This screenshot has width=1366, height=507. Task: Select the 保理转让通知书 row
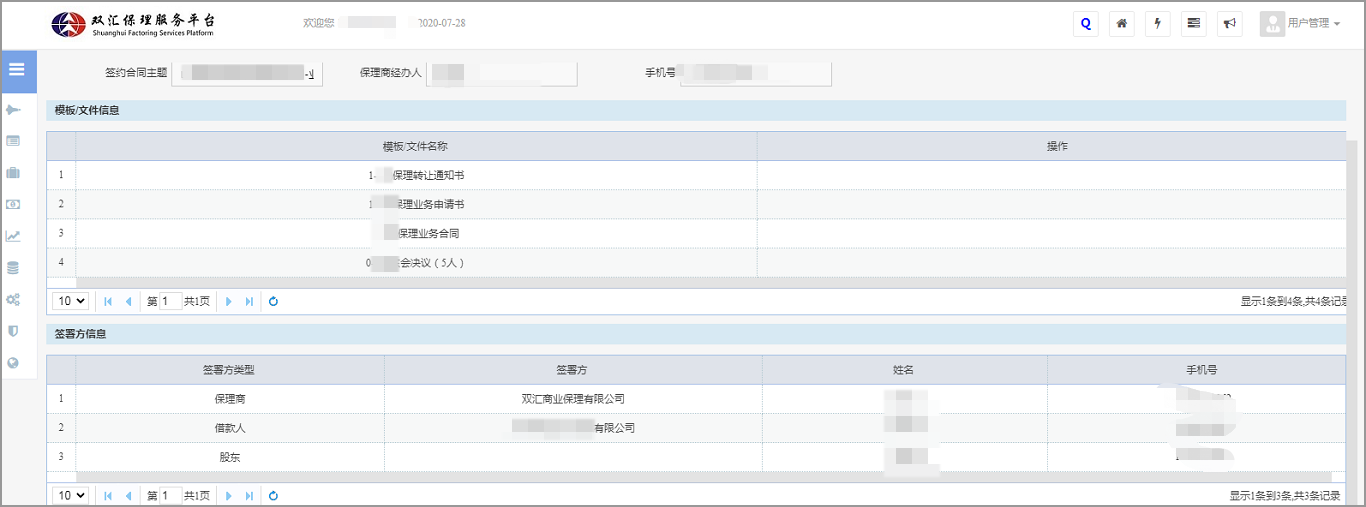point(696,175)
